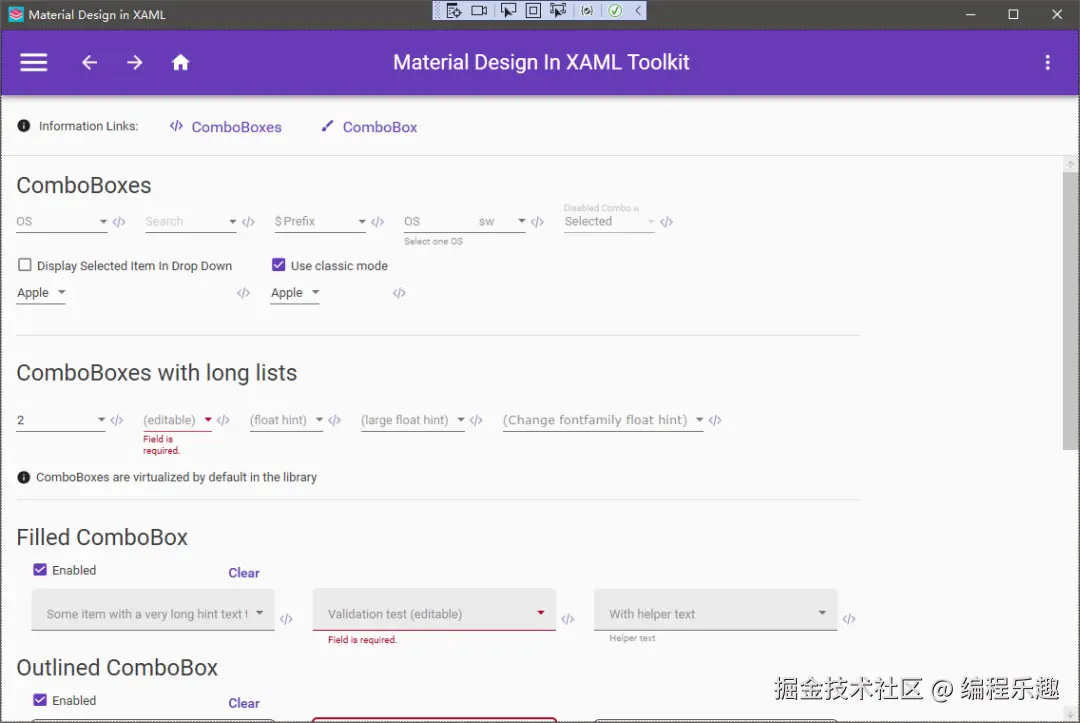Expand the long list combo showing 2
Screen dimensions: 1080x723
point(61,420)
